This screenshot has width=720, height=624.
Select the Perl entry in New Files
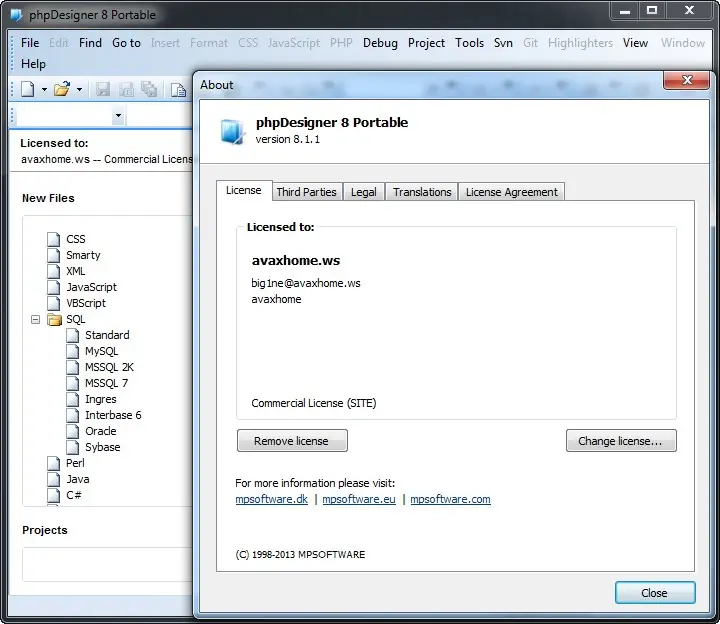(x=75, y=463)
